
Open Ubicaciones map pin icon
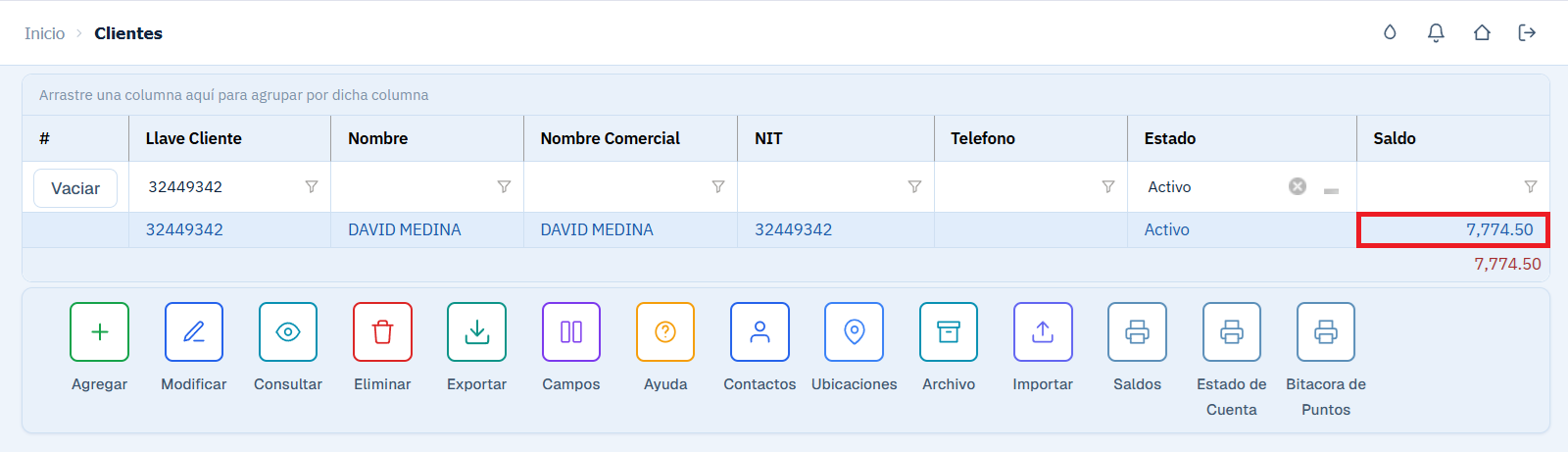click(855, 332)
